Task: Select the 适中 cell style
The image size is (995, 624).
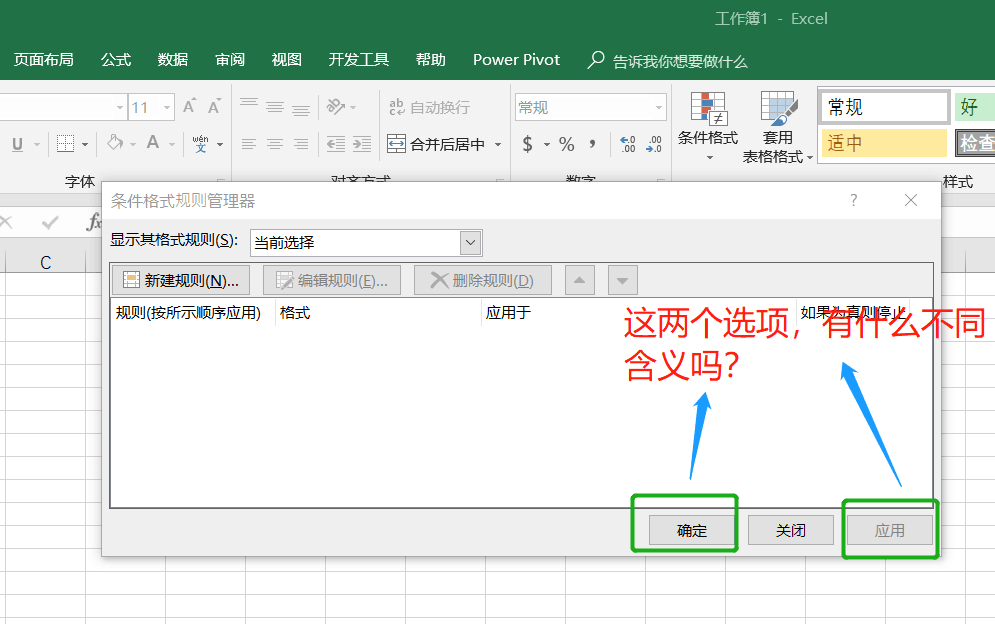Action: [x=885, y=143]
